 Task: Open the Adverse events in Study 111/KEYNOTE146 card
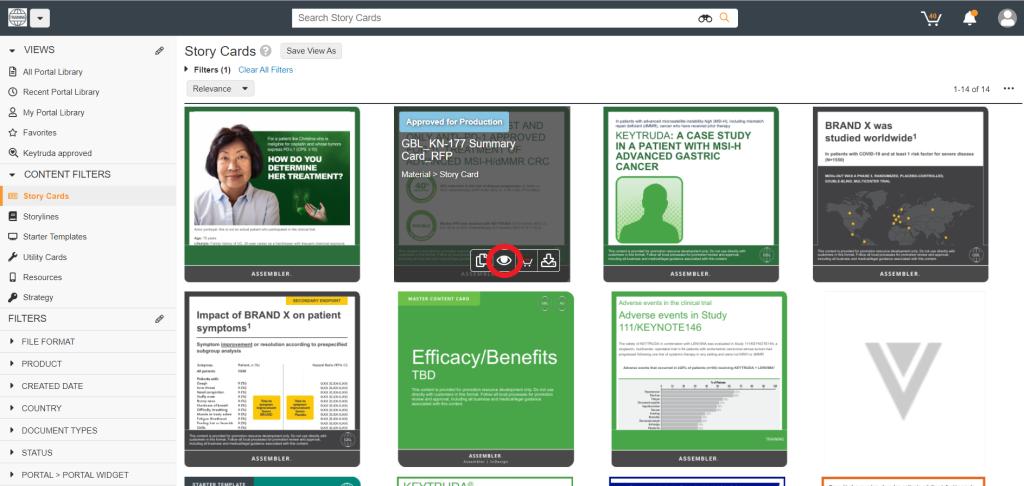(699, 379)
